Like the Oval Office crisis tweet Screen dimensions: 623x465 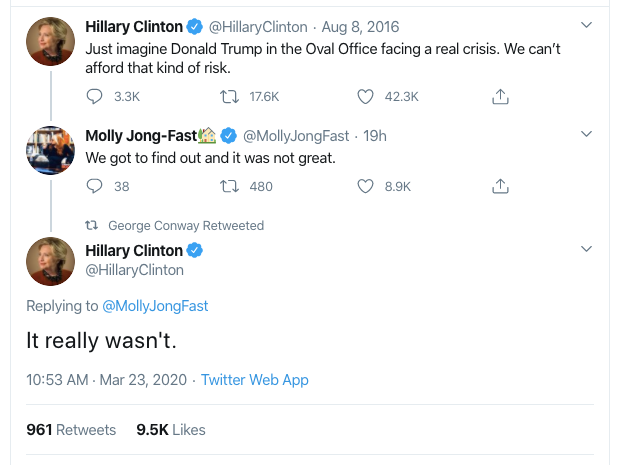point(366,97)
